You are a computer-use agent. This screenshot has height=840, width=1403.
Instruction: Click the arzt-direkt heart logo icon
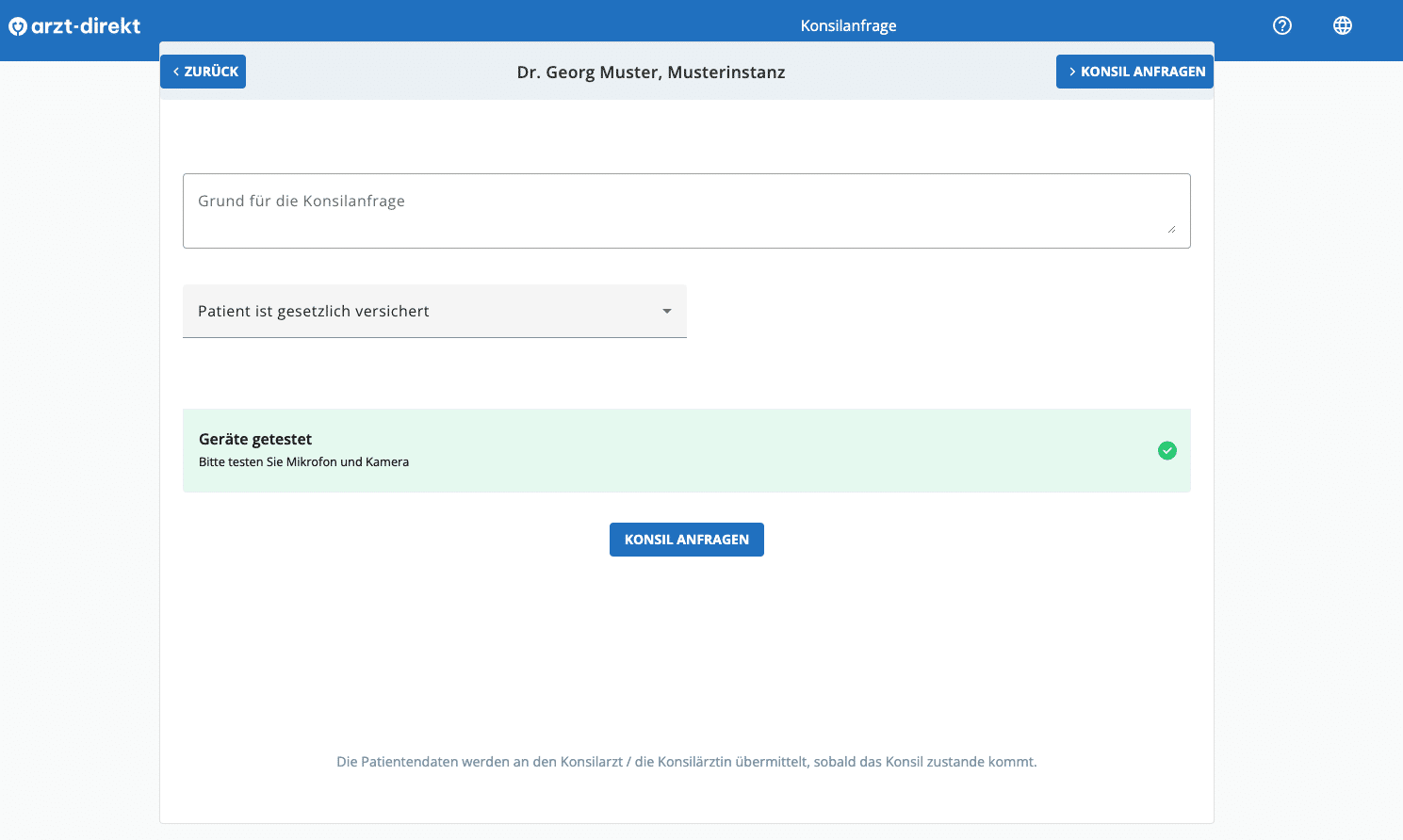coord(18,26)
